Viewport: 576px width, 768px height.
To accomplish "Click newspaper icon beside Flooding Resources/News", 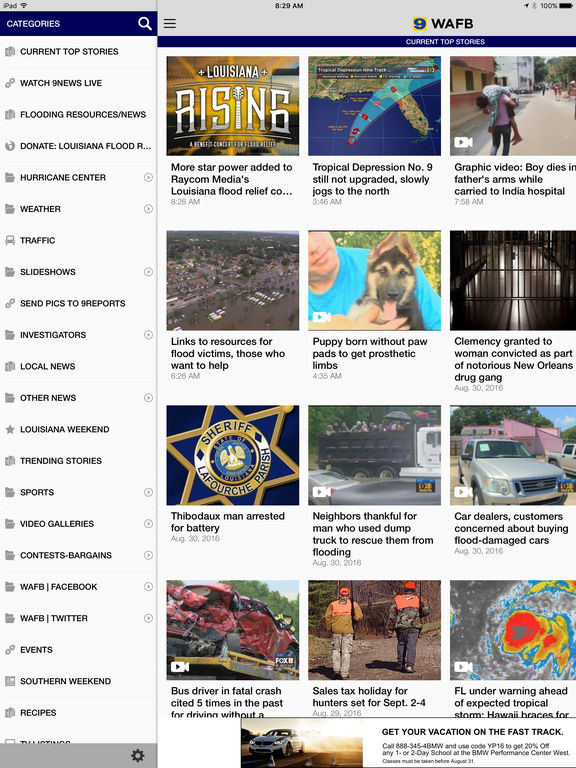I will (10, 115).
